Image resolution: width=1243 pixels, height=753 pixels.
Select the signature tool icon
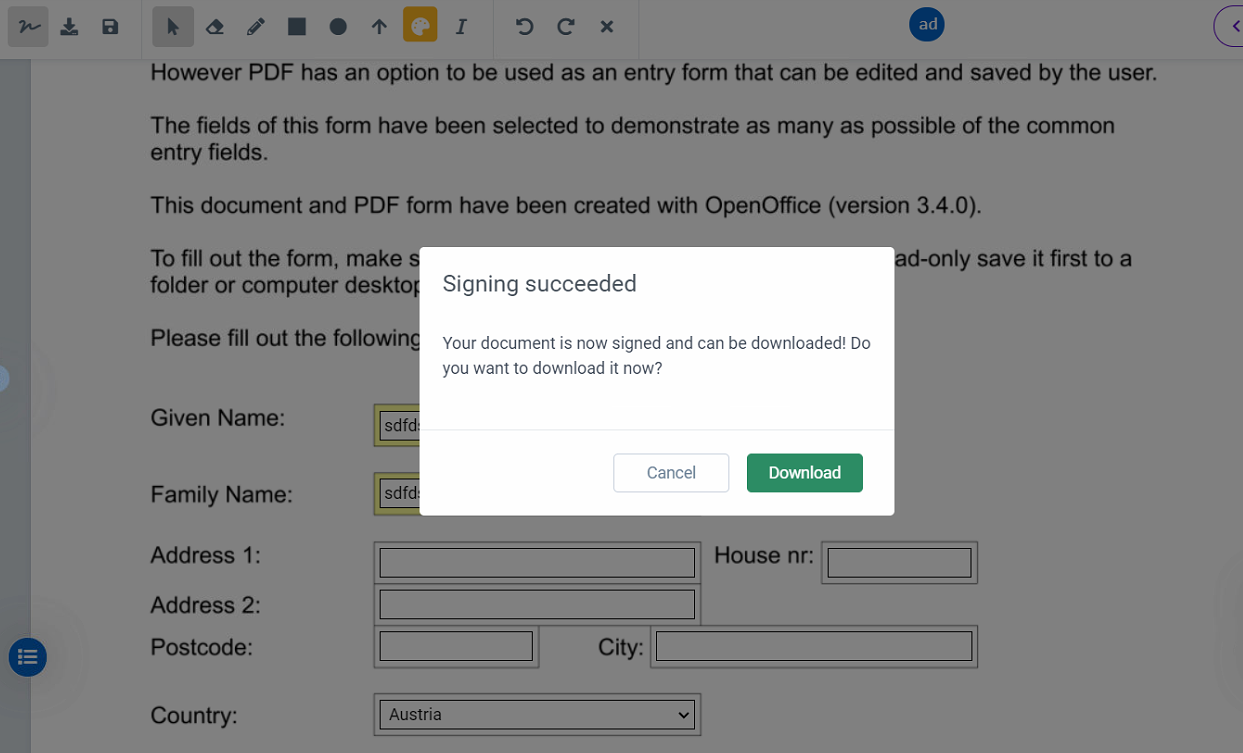pos(28,27)
